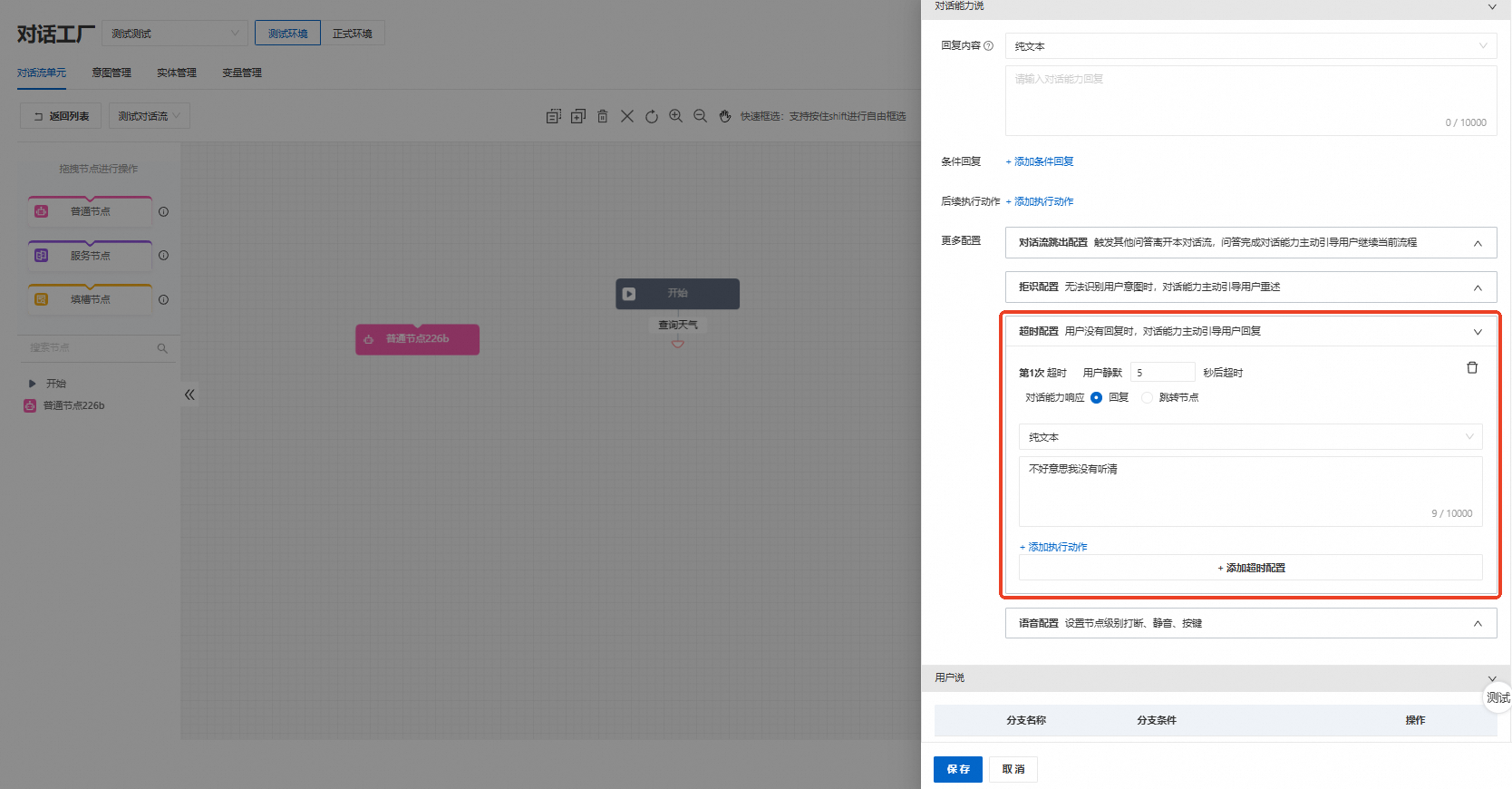The width and height of the screenshot is (1512, 789).
Task: Click the 操作 column header
Action: pyautogui.click(x=1415, y=720)
